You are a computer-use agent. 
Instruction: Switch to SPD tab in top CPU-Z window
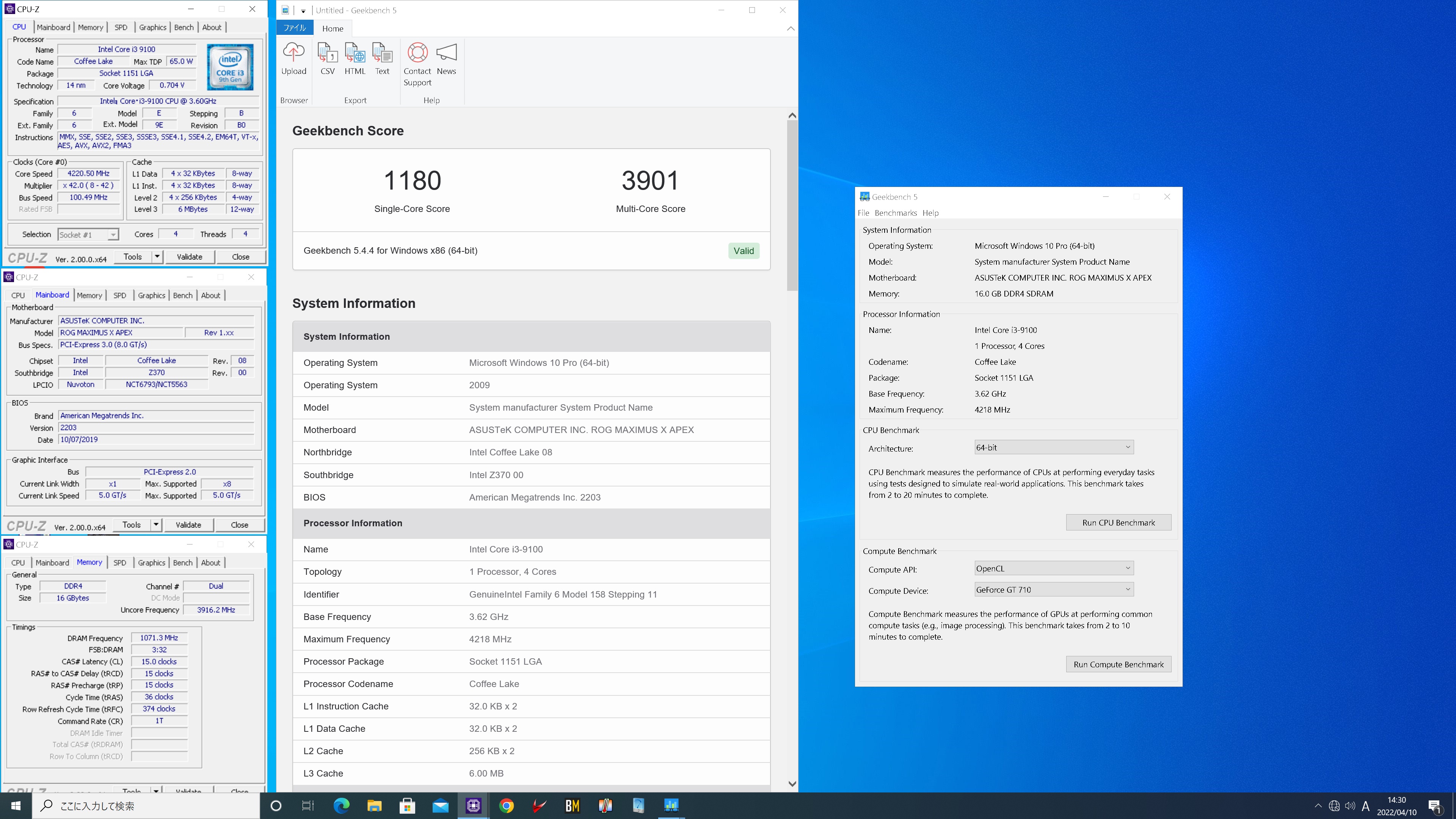pos(121,27)
